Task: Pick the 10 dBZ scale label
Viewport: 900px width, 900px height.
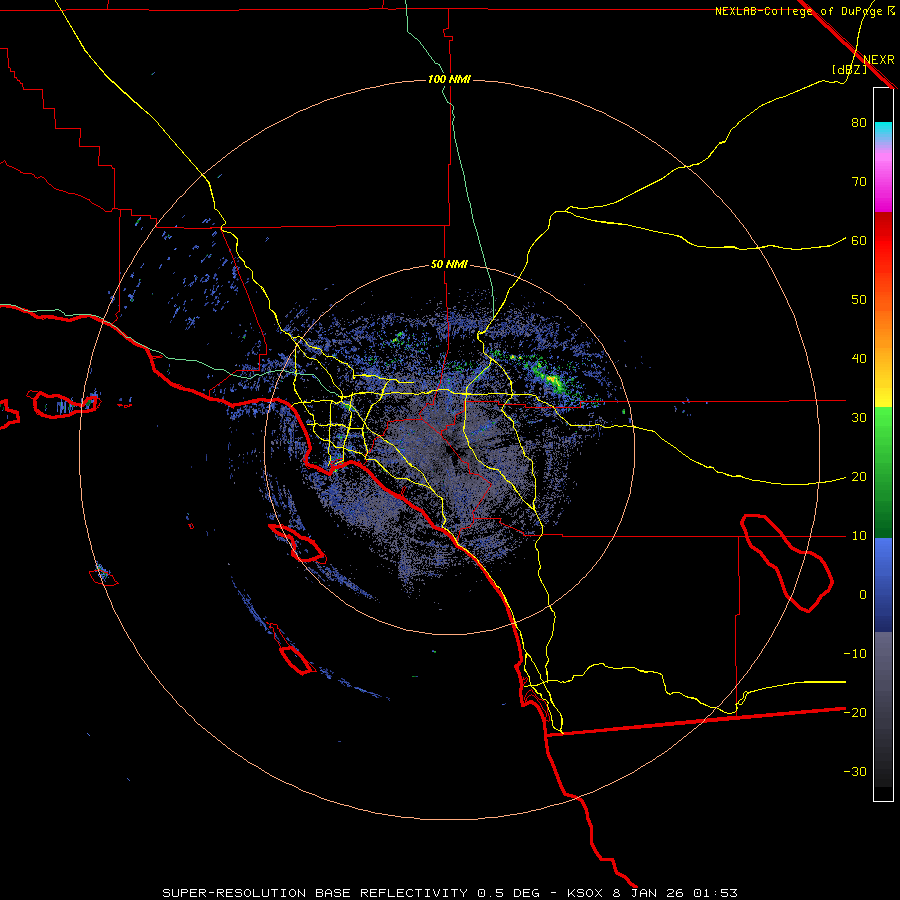Action: tap(859, 536)
